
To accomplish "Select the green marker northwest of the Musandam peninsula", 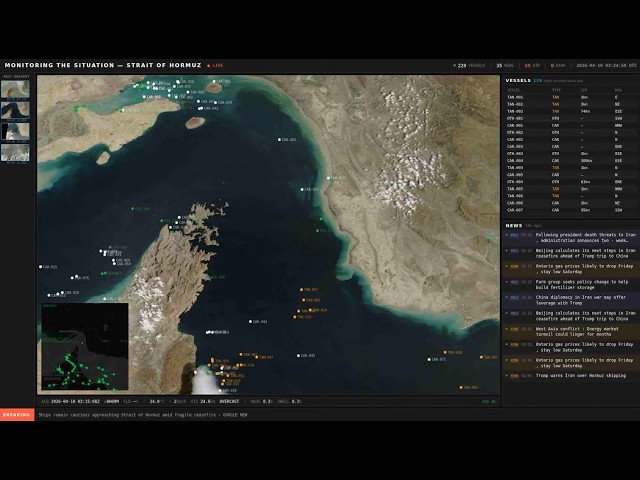I will coord(132,209).
